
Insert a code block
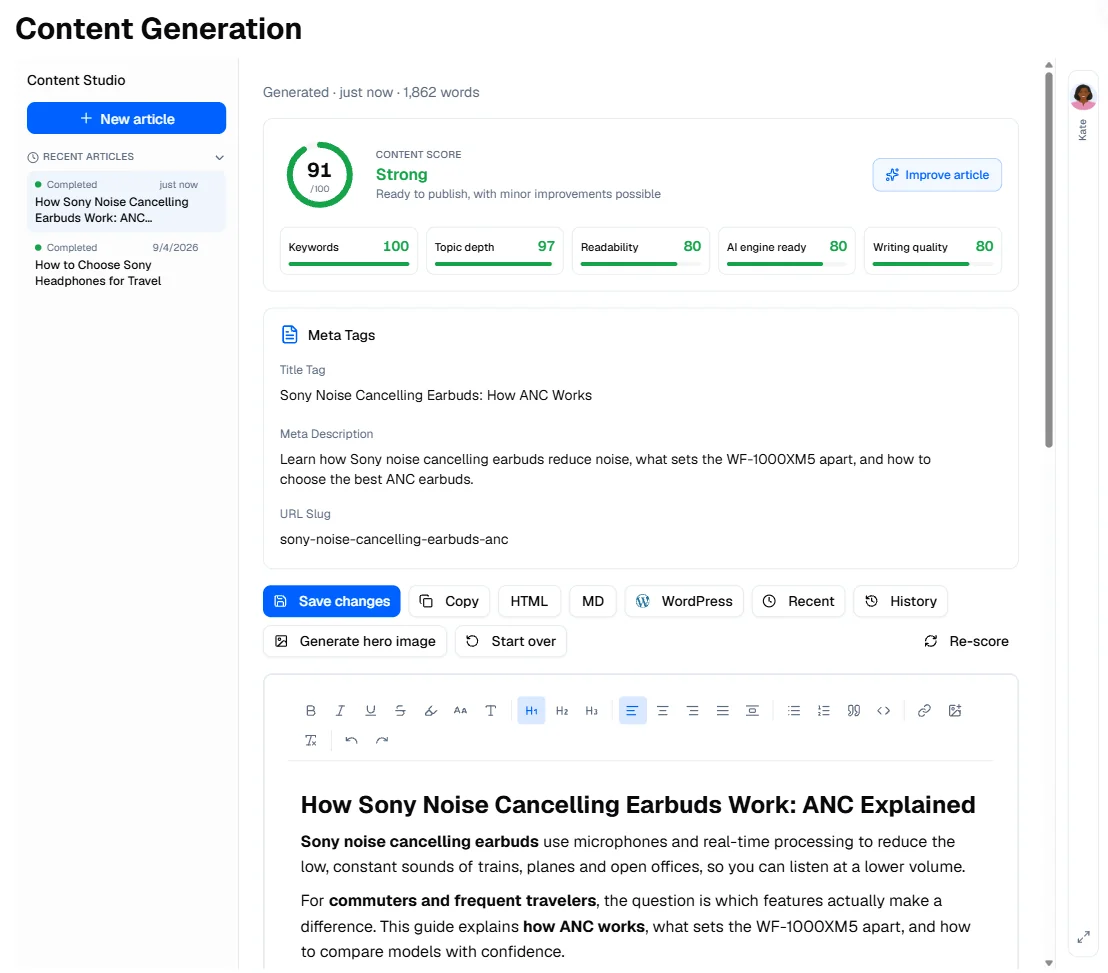click(883, 710)
